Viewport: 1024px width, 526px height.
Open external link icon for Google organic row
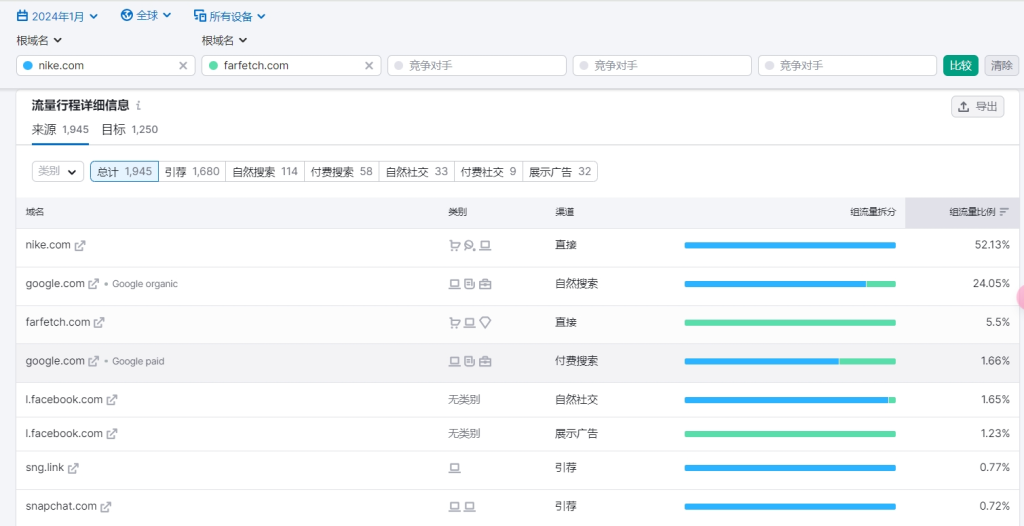tap(94, 284)
